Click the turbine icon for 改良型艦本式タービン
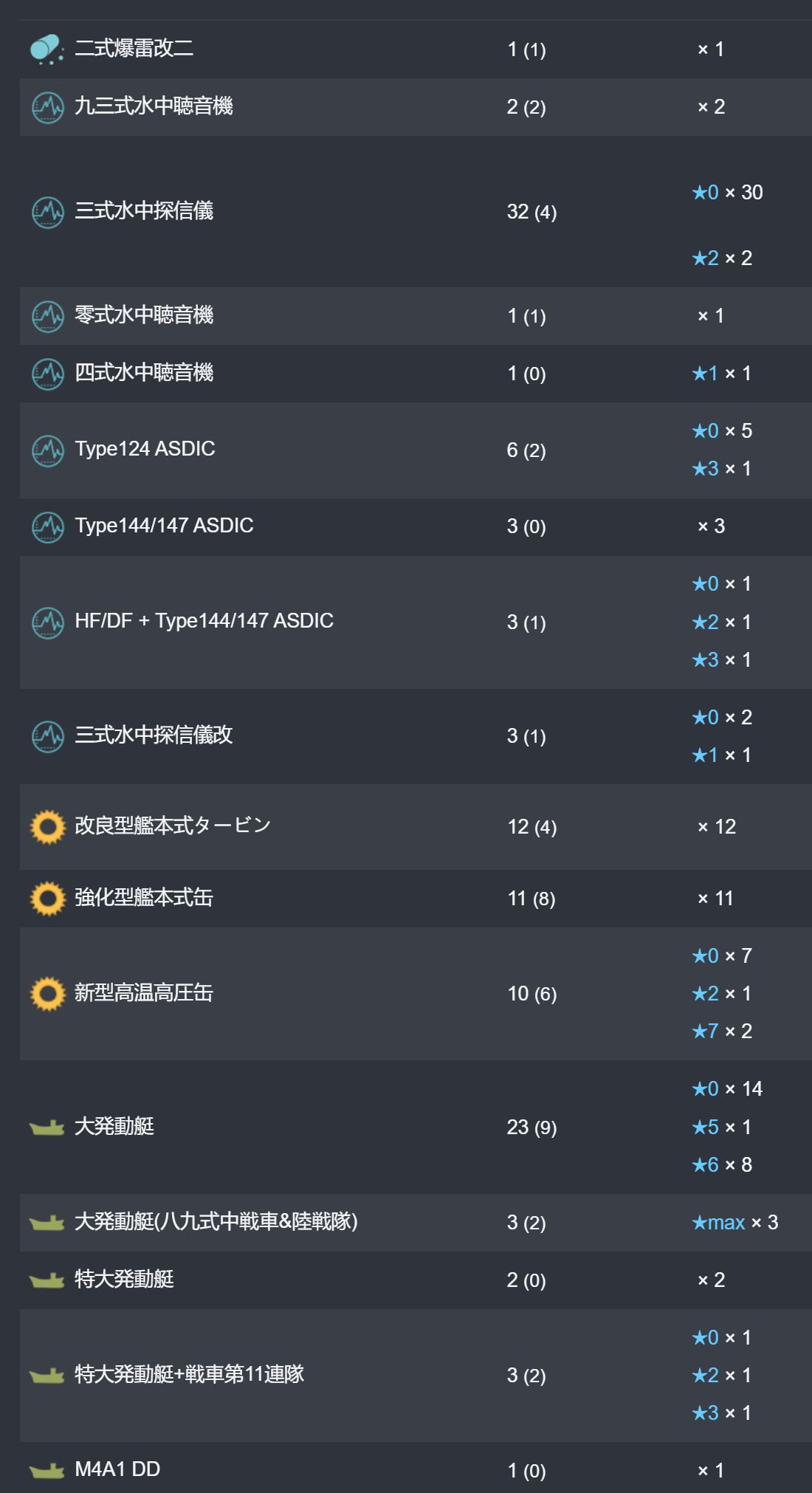The height and width of the screenshot is (1493, 812). click(x=48, y=827)
